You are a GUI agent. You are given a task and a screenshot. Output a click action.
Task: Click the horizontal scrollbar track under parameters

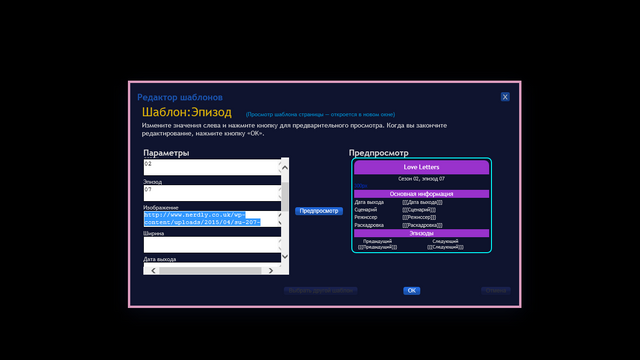[x=210, y=271]
